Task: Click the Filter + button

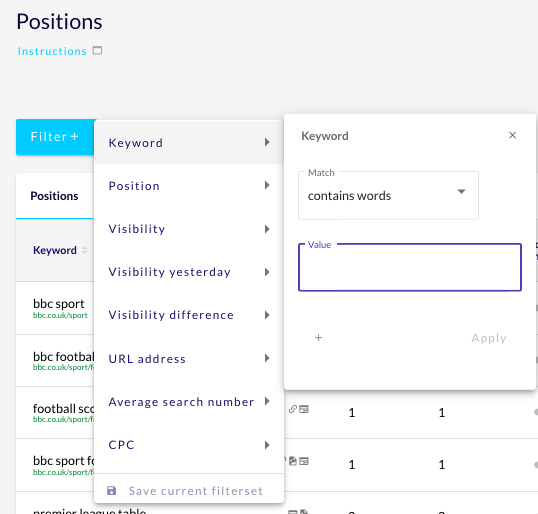Action: tap(55, 137)
